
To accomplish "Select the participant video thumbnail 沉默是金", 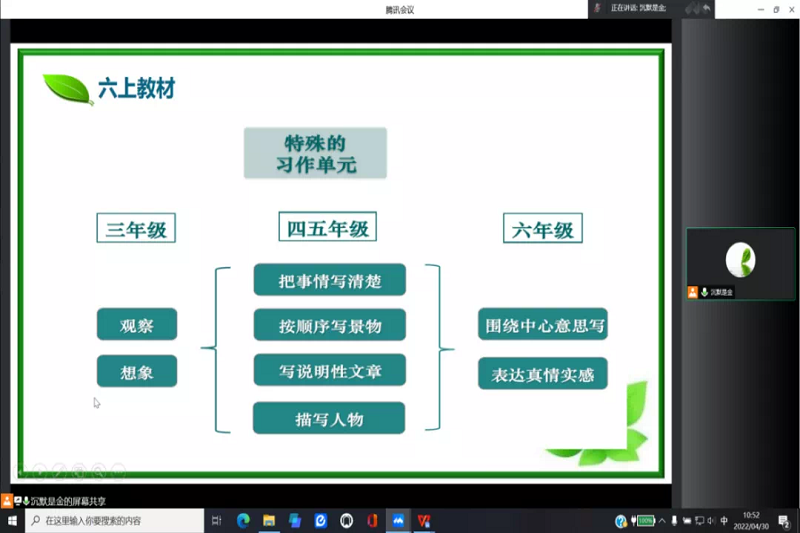I will pos(740,263).
